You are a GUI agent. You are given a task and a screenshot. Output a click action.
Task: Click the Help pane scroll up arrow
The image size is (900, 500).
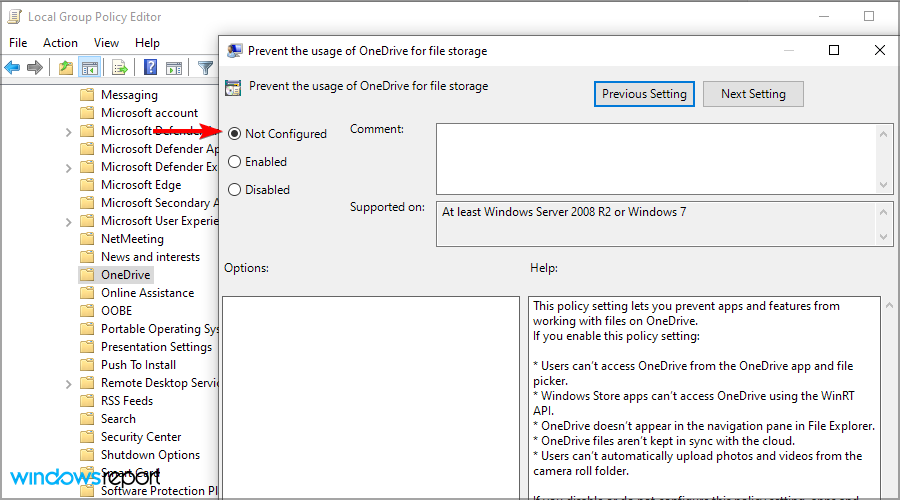pyautogui.click(x=889, y=305)
